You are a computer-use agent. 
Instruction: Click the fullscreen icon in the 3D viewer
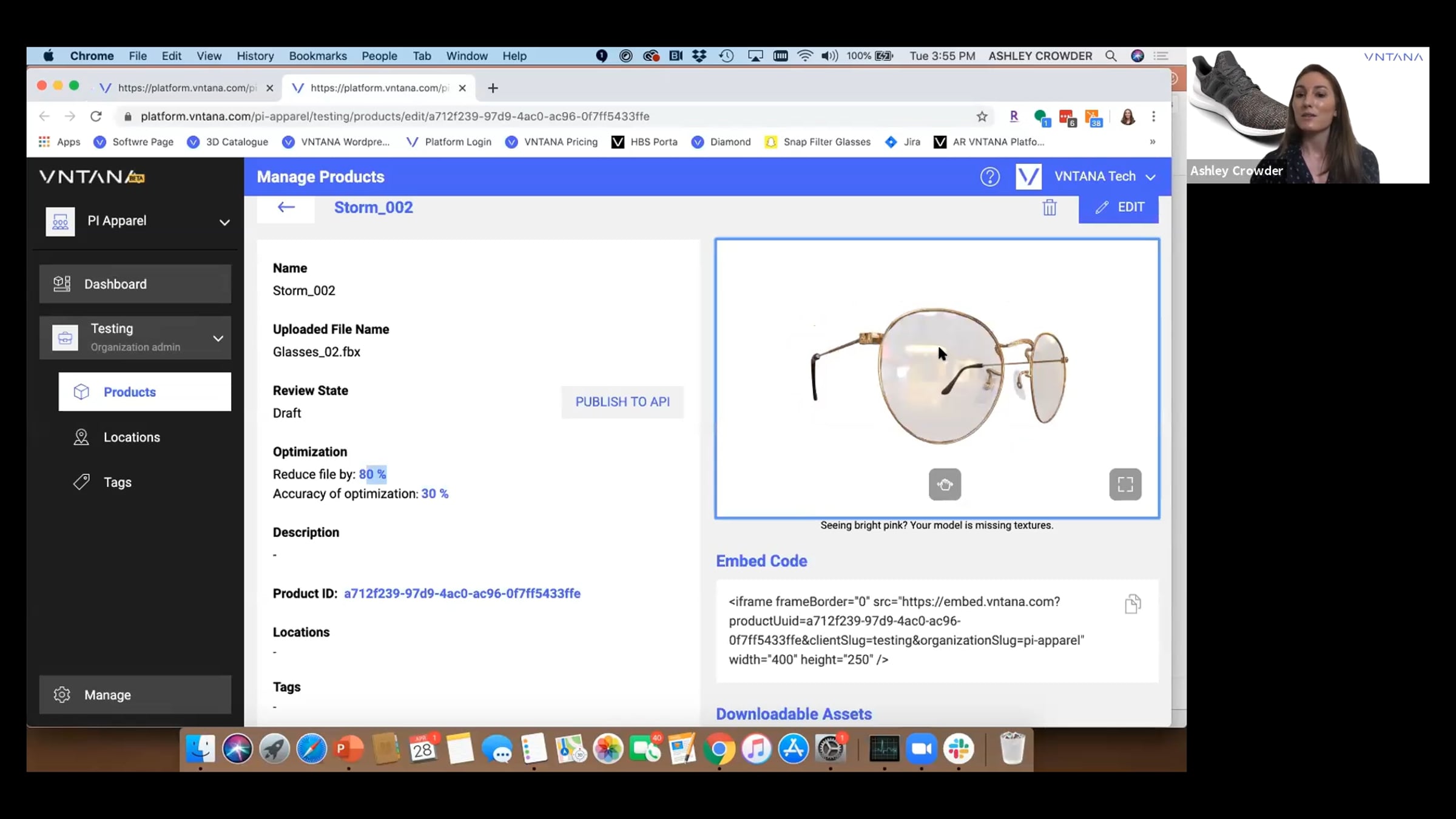[x=1125, y=484]
